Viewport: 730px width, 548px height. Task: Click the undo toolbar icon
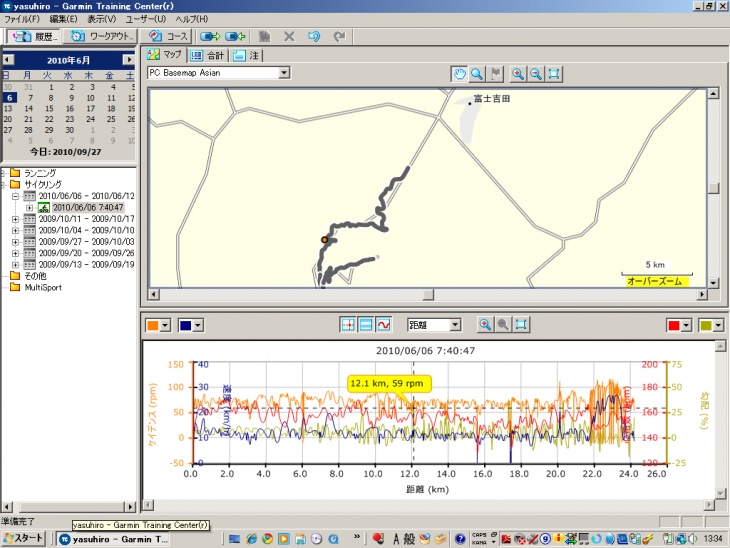314,36
